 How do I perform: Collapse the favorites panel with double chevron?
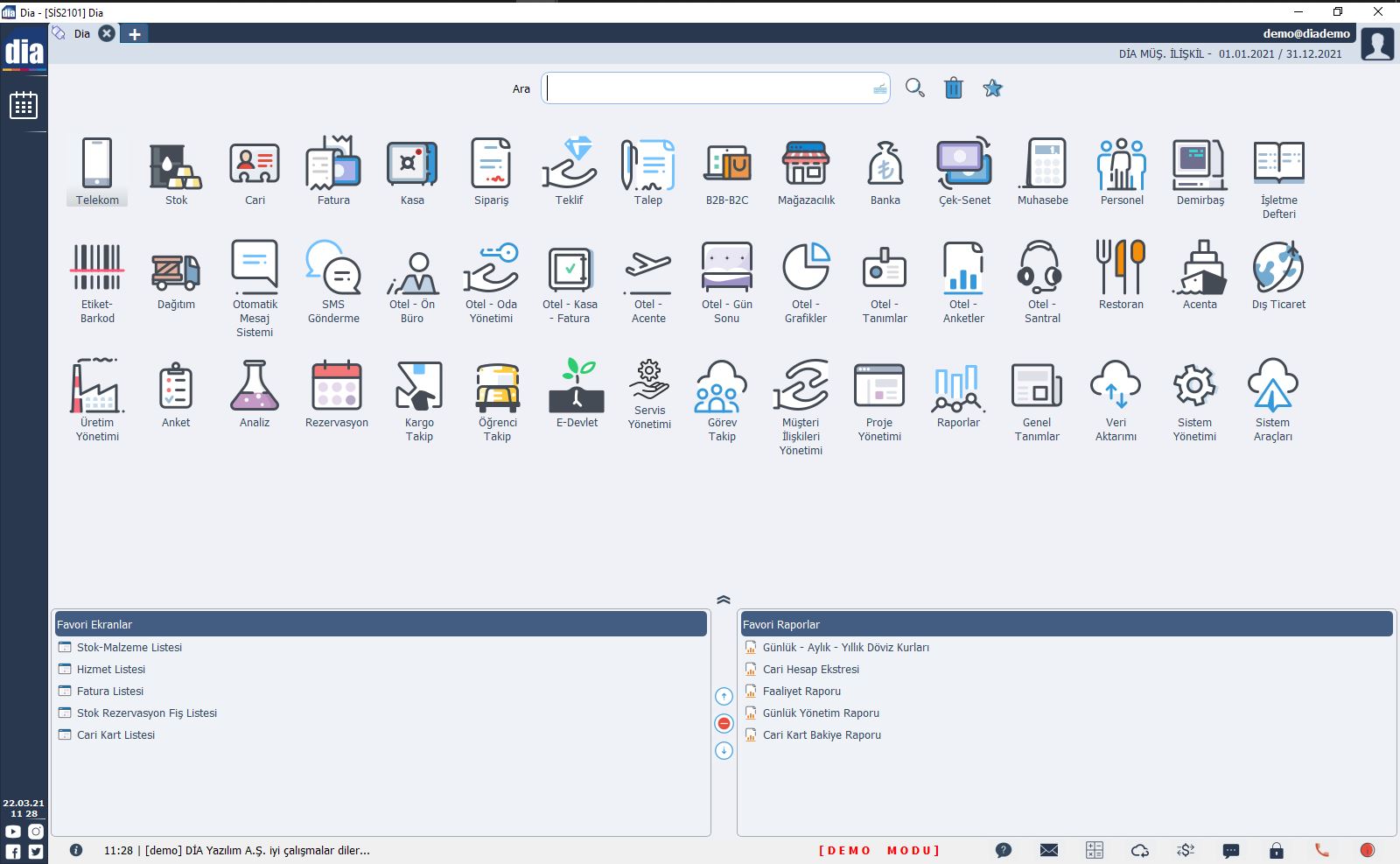[x=724, y=600]
